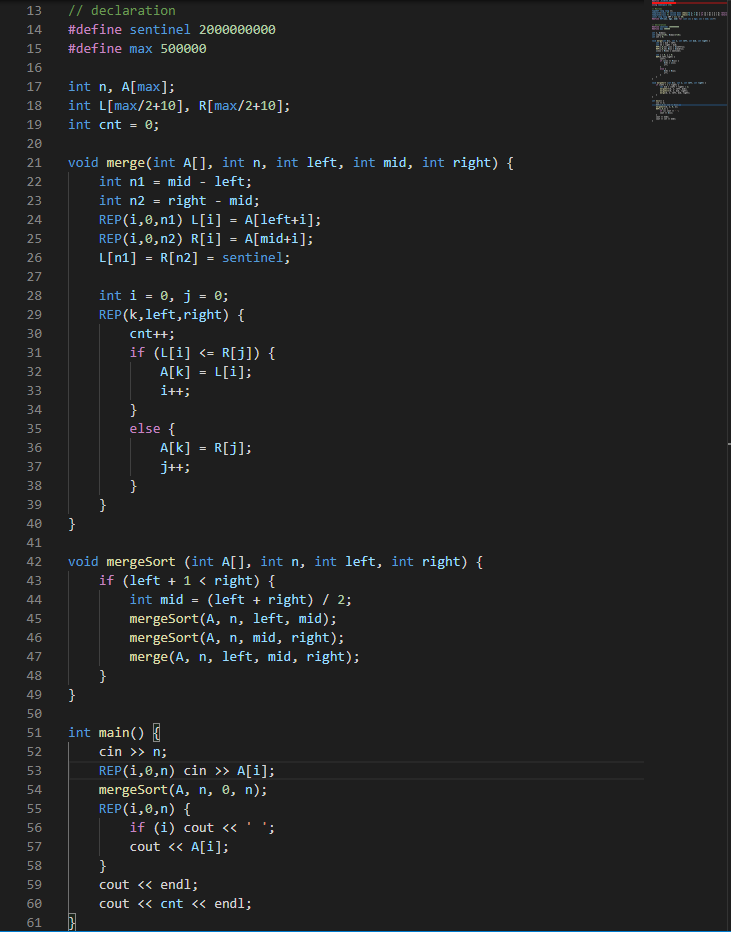Screen dimensions: 731x932
Task: Click the 'sentinel' word on line 26
Action: [253, 258]
